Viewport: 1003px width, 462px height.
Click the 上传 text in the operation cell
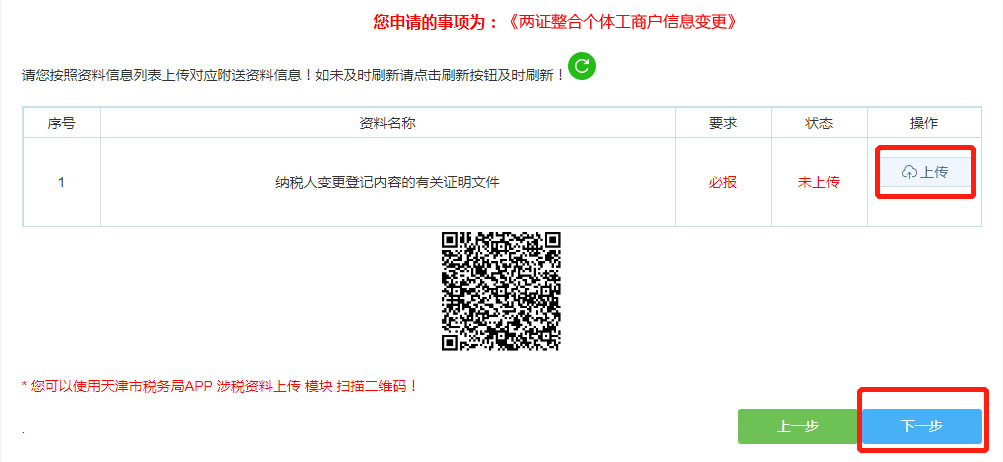(x=934, y=172)
